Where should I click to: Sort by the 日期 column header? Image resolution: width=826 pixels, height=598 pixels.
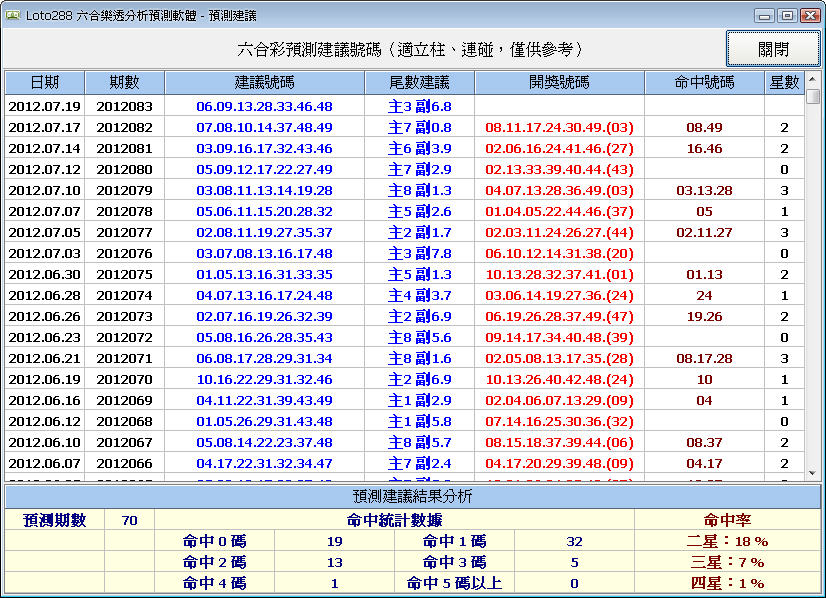[x=44, y=82]
